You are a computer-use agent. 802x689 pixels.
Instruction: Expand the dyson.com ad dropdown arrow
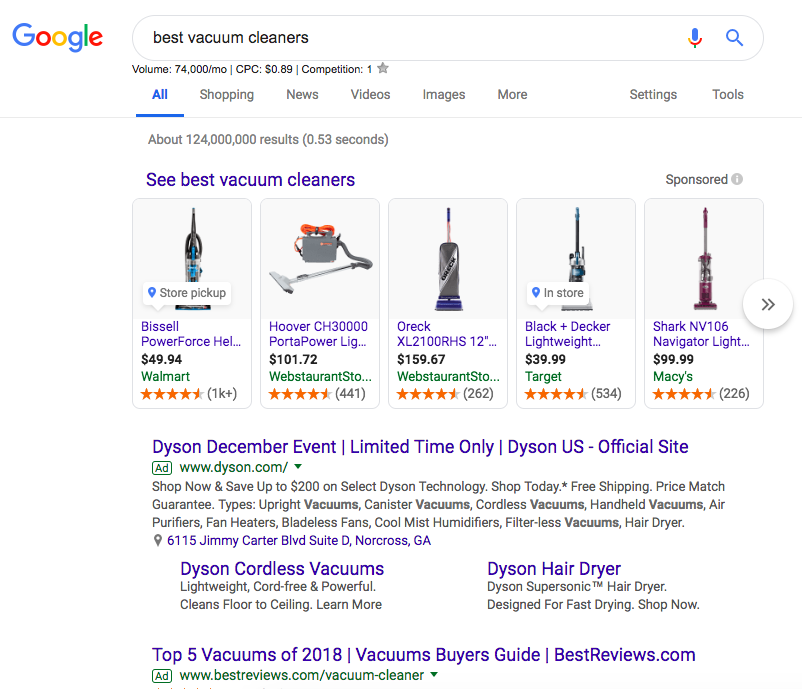coord(298,466)
